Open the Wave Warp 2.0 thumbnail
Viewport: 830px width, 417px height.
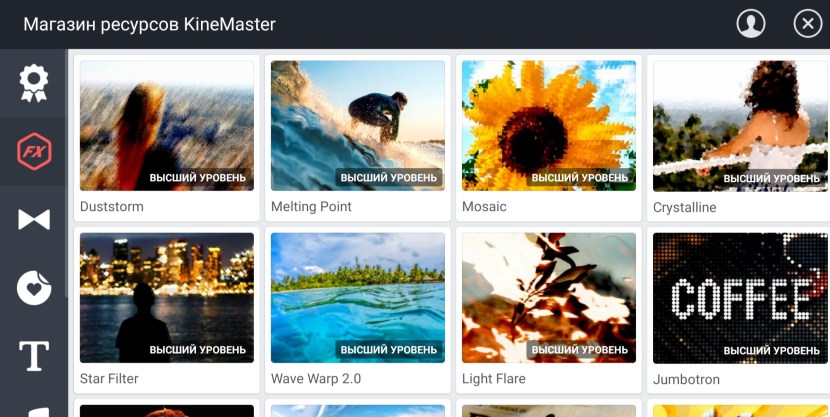[x=358, y=298]
